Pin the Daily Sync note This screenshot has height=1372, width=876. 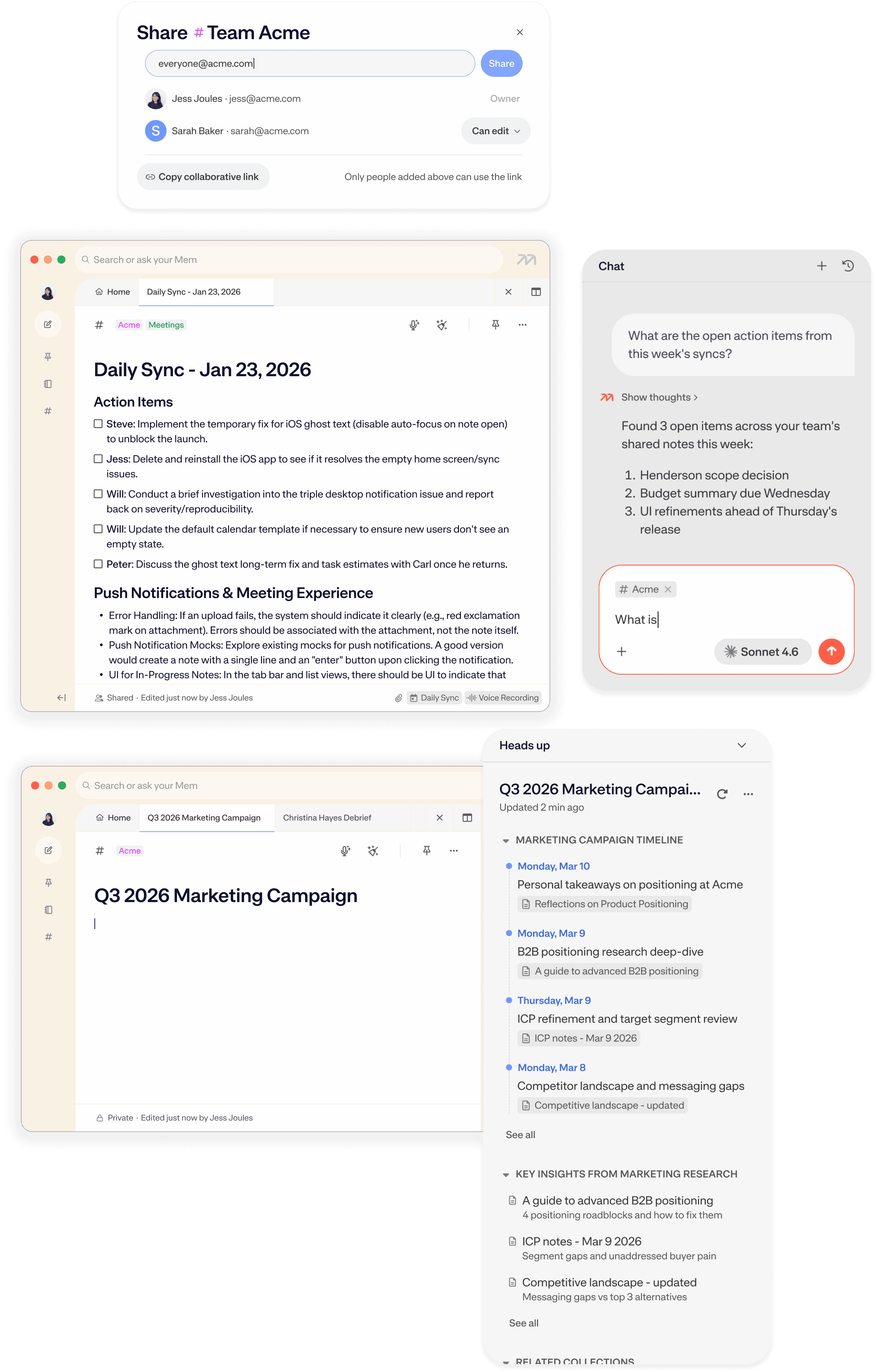click(495, 325)
